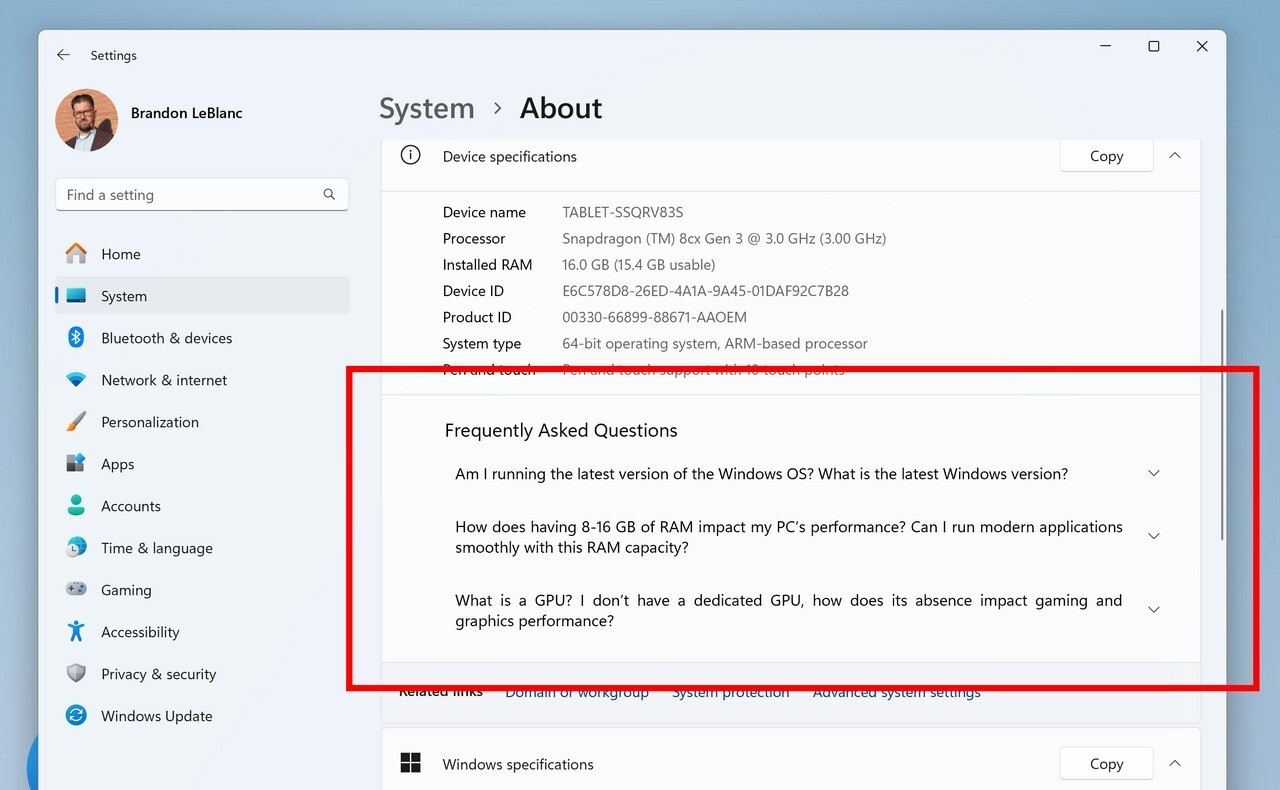
Task: Expand the RAM performance FAQ question
Action: tap(1153, 537)
